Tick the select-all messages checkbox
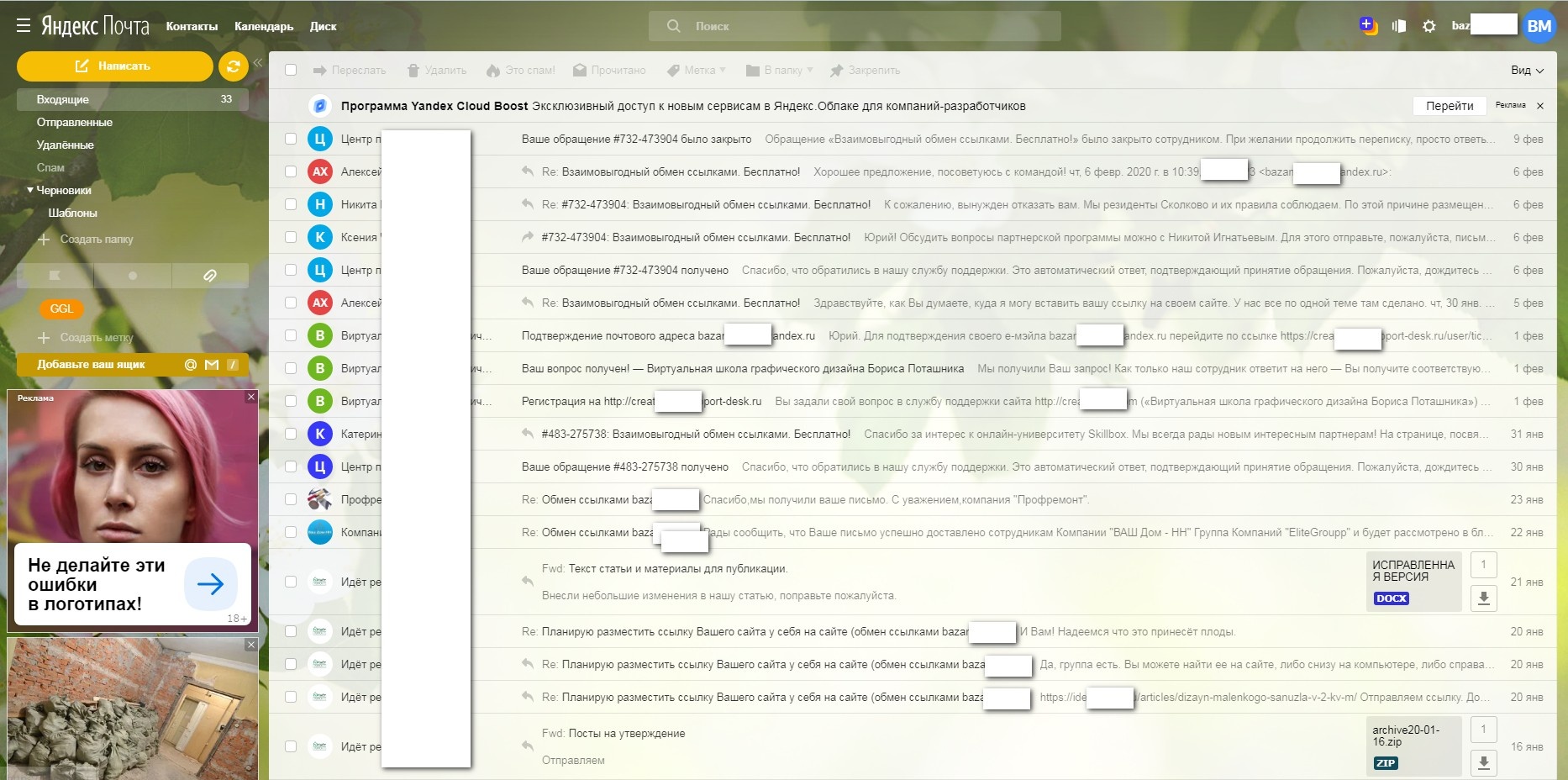The image size is (1568, 780). pyautogui.click(x=291, y=71)
